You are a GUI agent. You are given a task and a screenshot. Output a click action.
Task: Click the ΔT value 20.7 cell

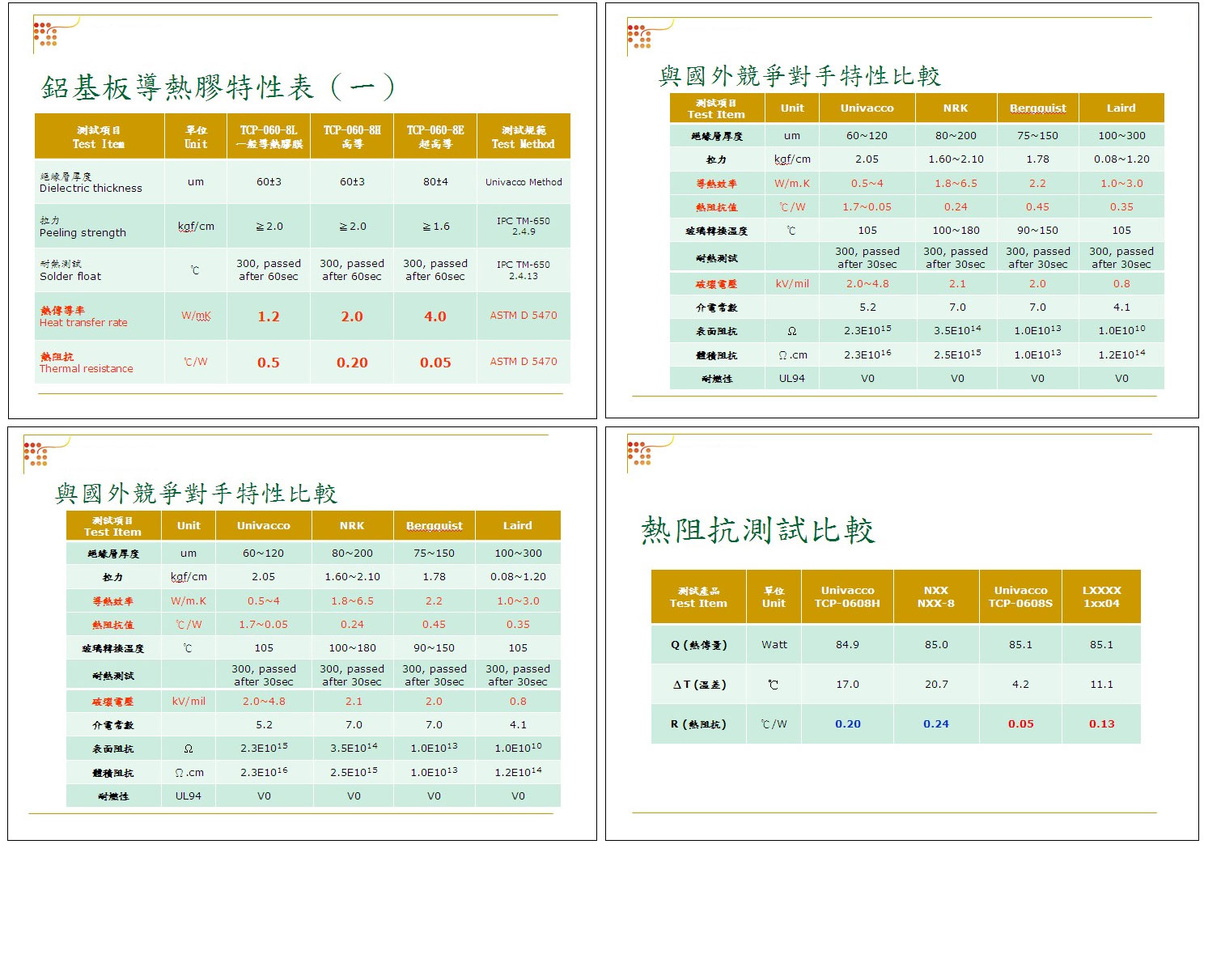(936, 685)
